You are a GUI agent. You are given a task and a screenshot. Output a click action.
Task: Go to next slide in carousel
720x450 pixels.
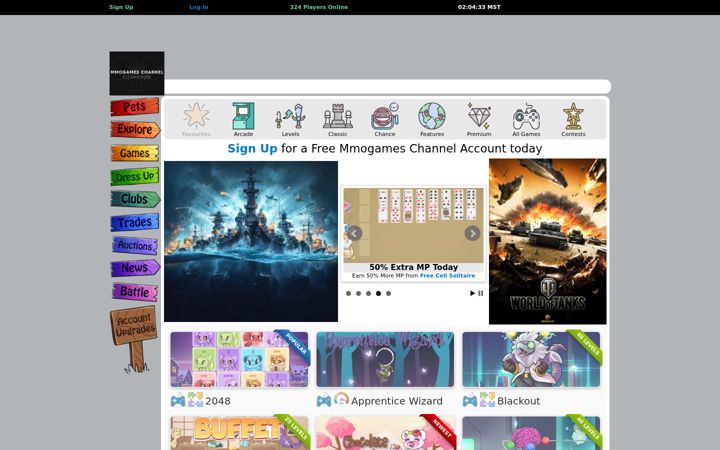point(472,233)
